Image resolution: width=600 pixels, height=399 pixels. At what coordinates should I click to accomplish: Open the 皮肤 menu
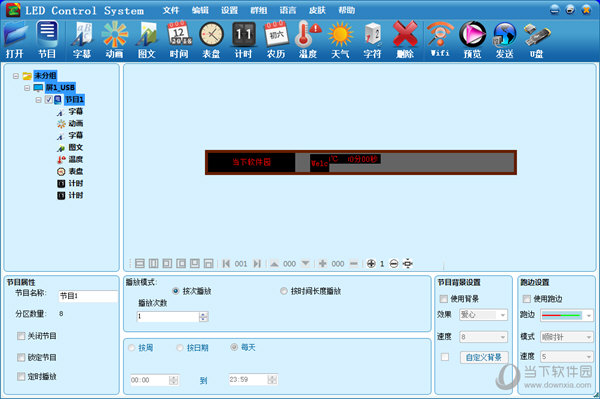pyautogui.click(x=317, y=10)
